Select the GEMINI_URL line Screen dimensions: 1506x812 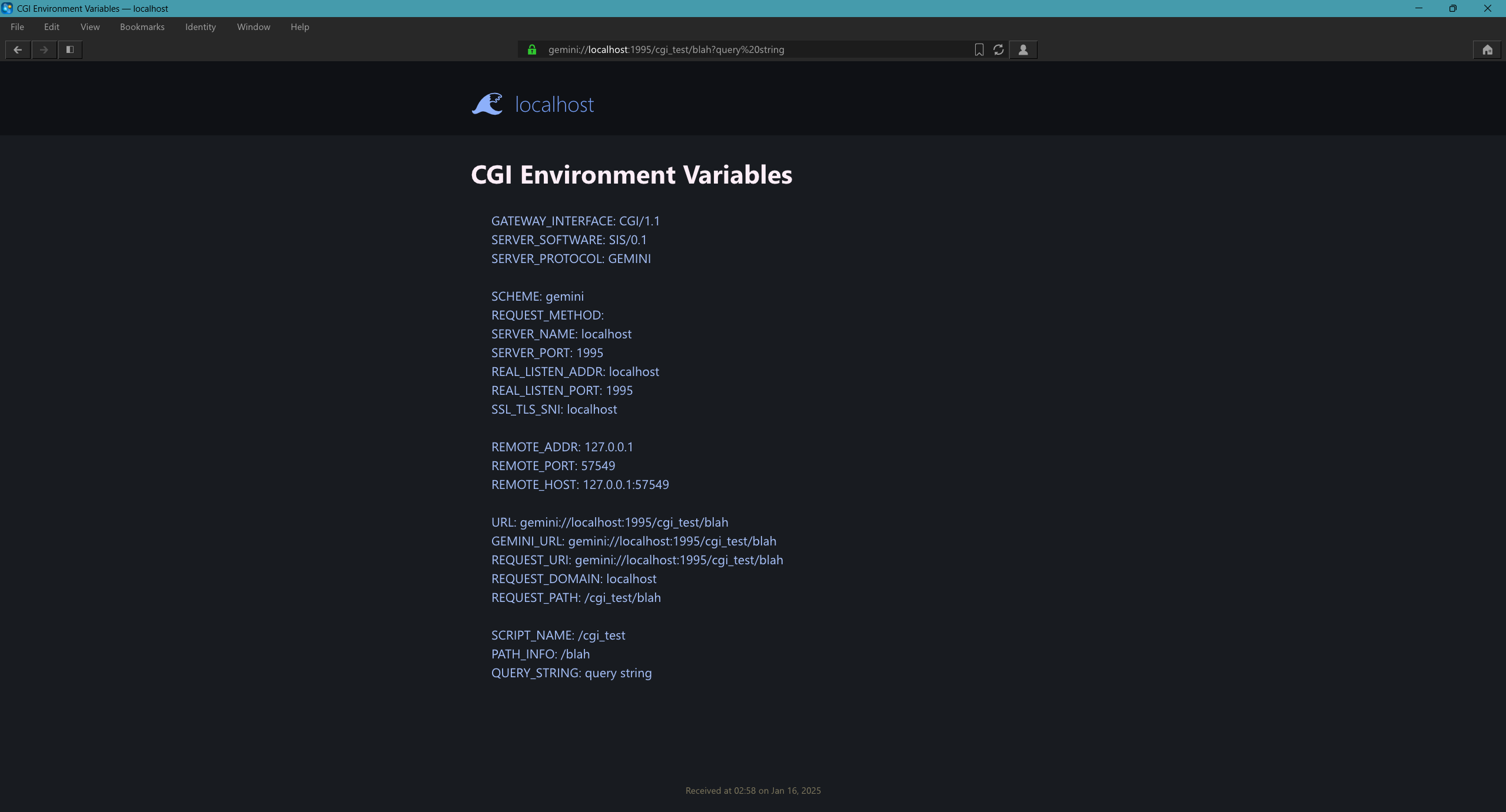tap(634, 541)
